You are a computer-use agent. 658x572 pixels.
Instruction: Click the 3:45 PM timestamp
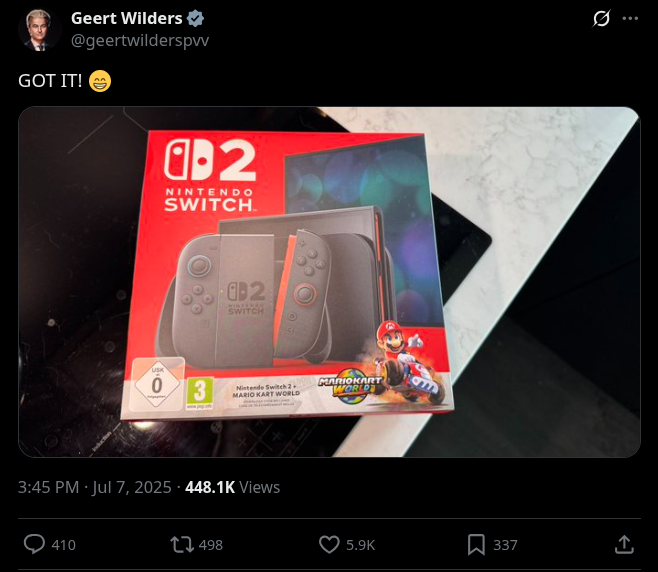click(48, 487)
